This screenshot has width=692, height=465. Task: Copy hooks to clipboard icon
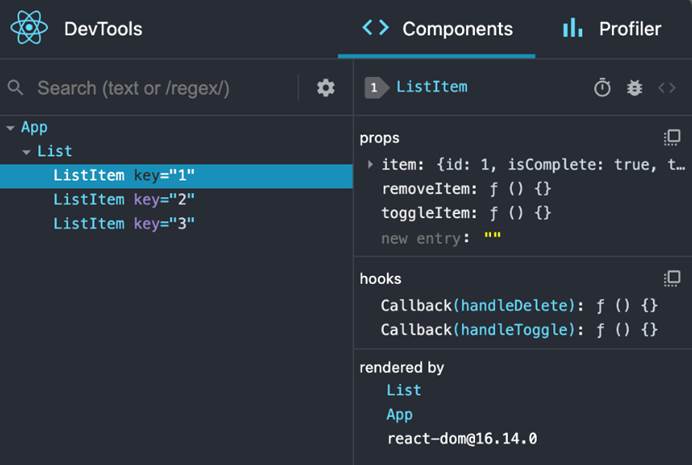pyautogui.click(x=672, y=278)
